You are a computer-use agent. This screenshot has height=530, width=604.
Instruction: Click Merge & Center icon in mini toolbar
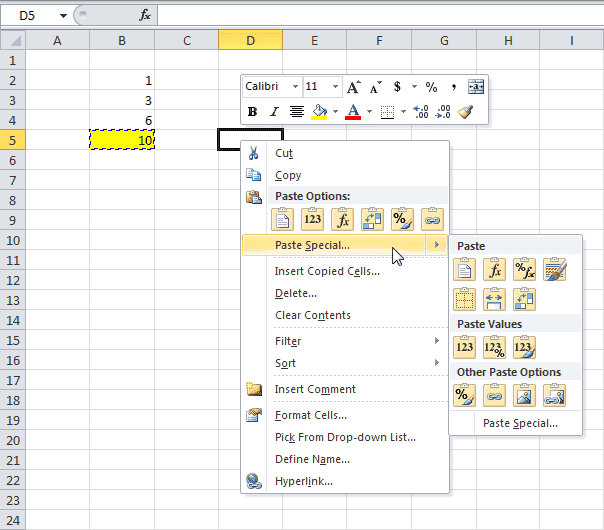coord(475,87)
